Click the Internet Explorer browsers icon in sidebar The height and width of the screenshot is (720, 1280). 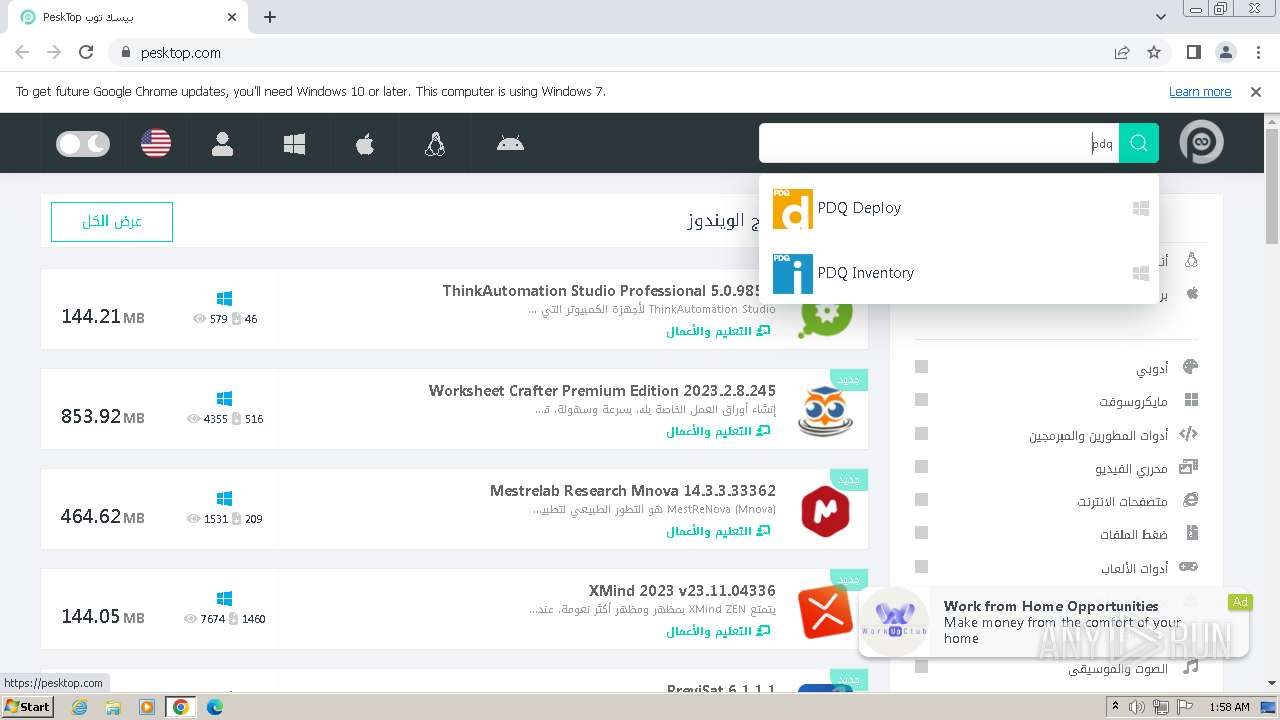(x=1190, y=500)
